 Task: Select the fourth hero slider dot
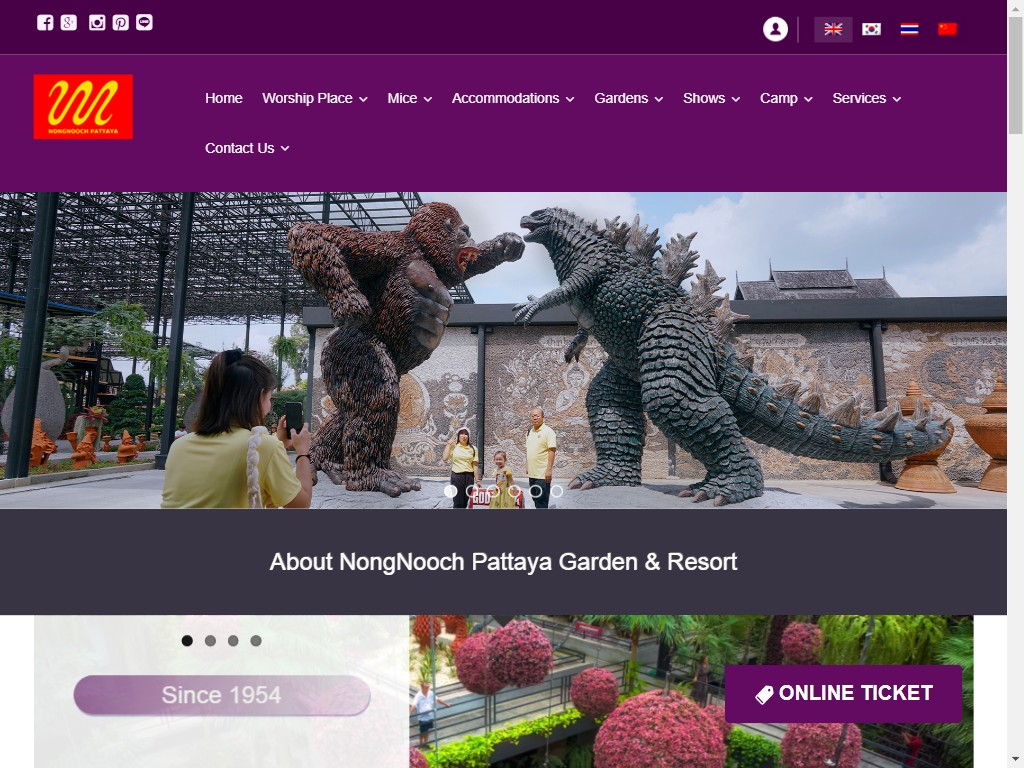tap(514, 491)
